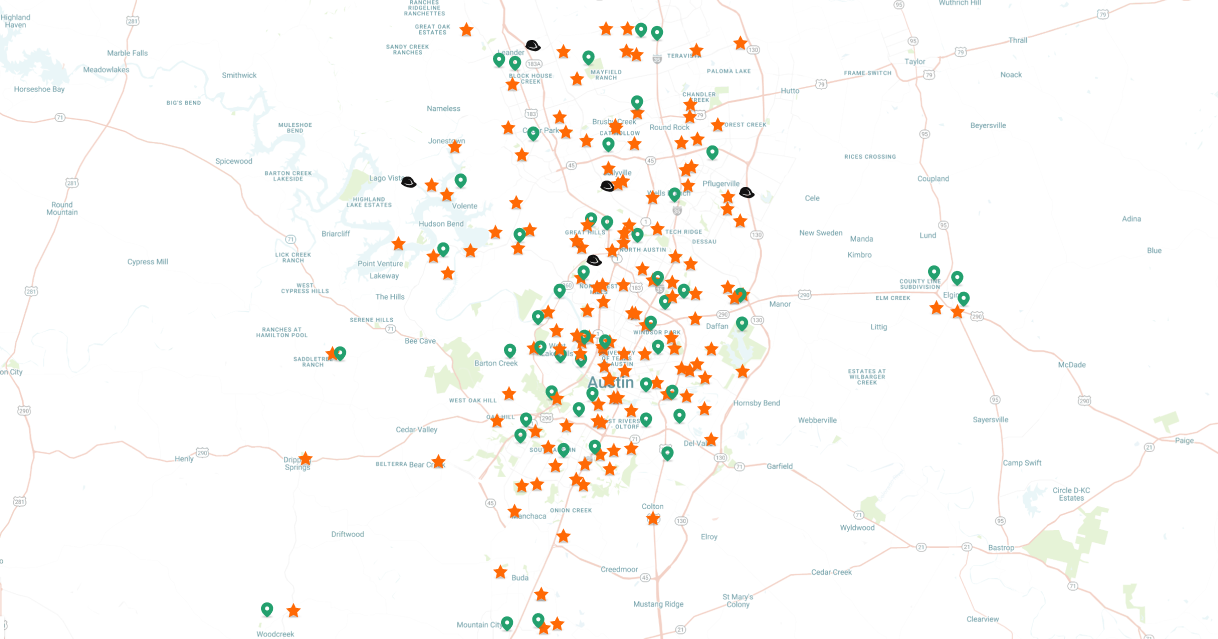Viewport: 1218px width, 639px height.
Task: Click the green pin near Woodcreek
Action: tap(267, 609)
